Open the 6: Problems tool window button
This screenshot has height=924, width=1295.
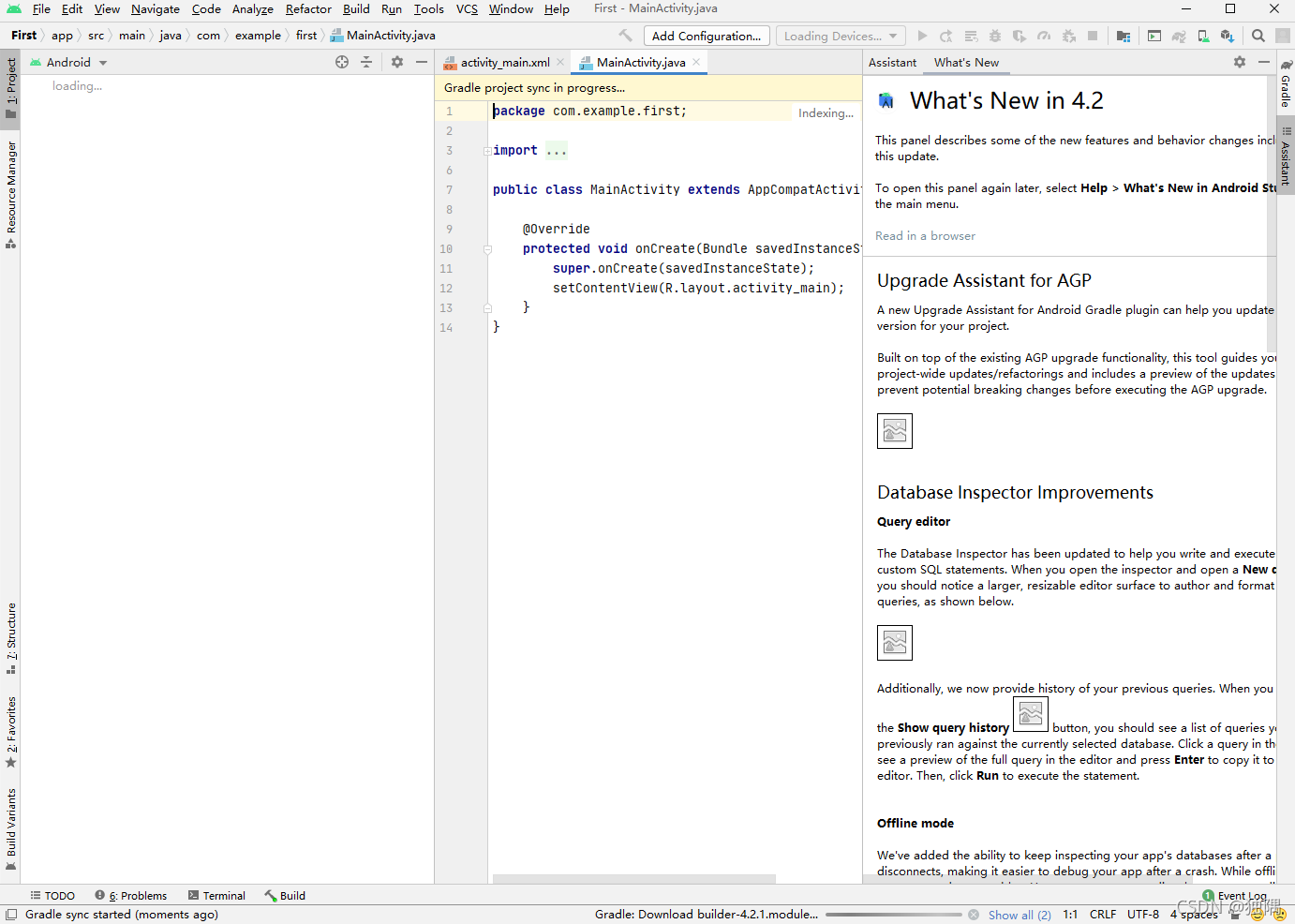click(x=130, y=896)
